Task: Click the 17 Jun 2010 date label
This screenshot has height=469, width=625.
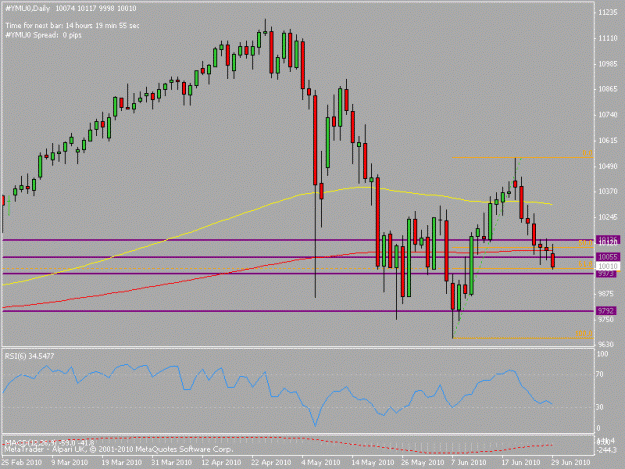Action: (521, 463)
